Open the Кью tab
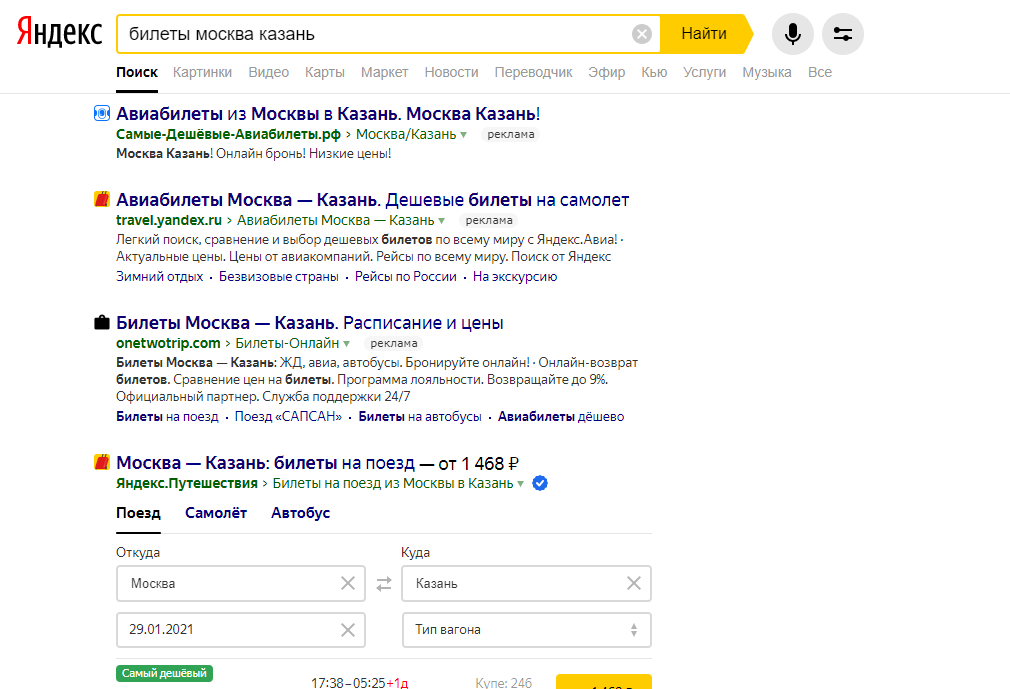1010x689 pixels. pos(654,72)
